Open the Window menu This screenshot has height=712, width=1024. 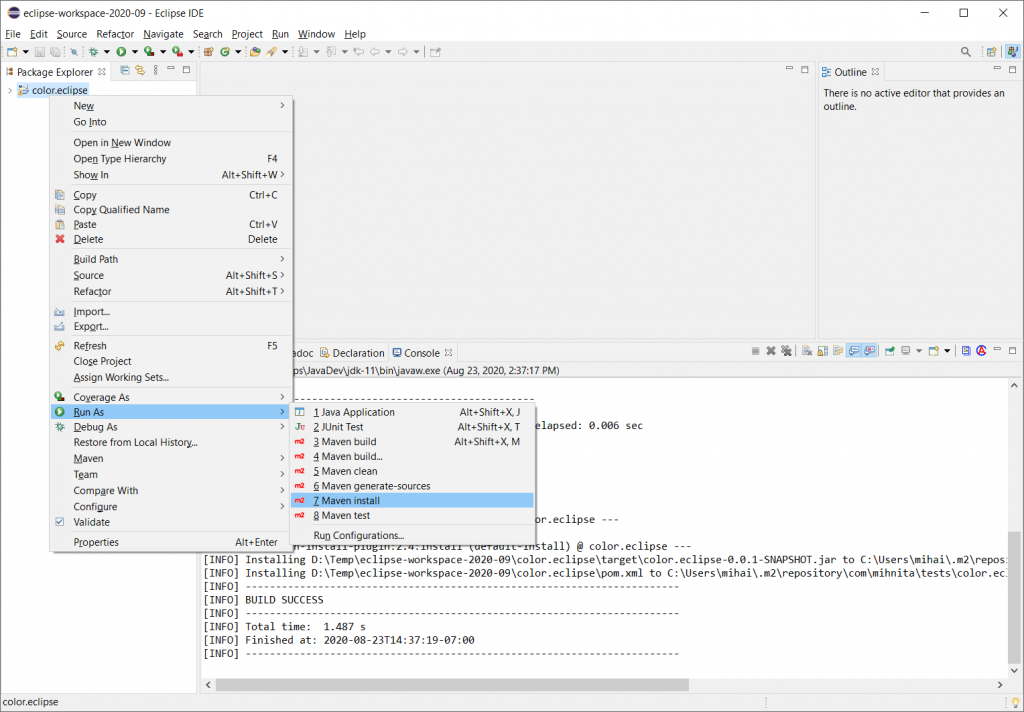[316, 33]
